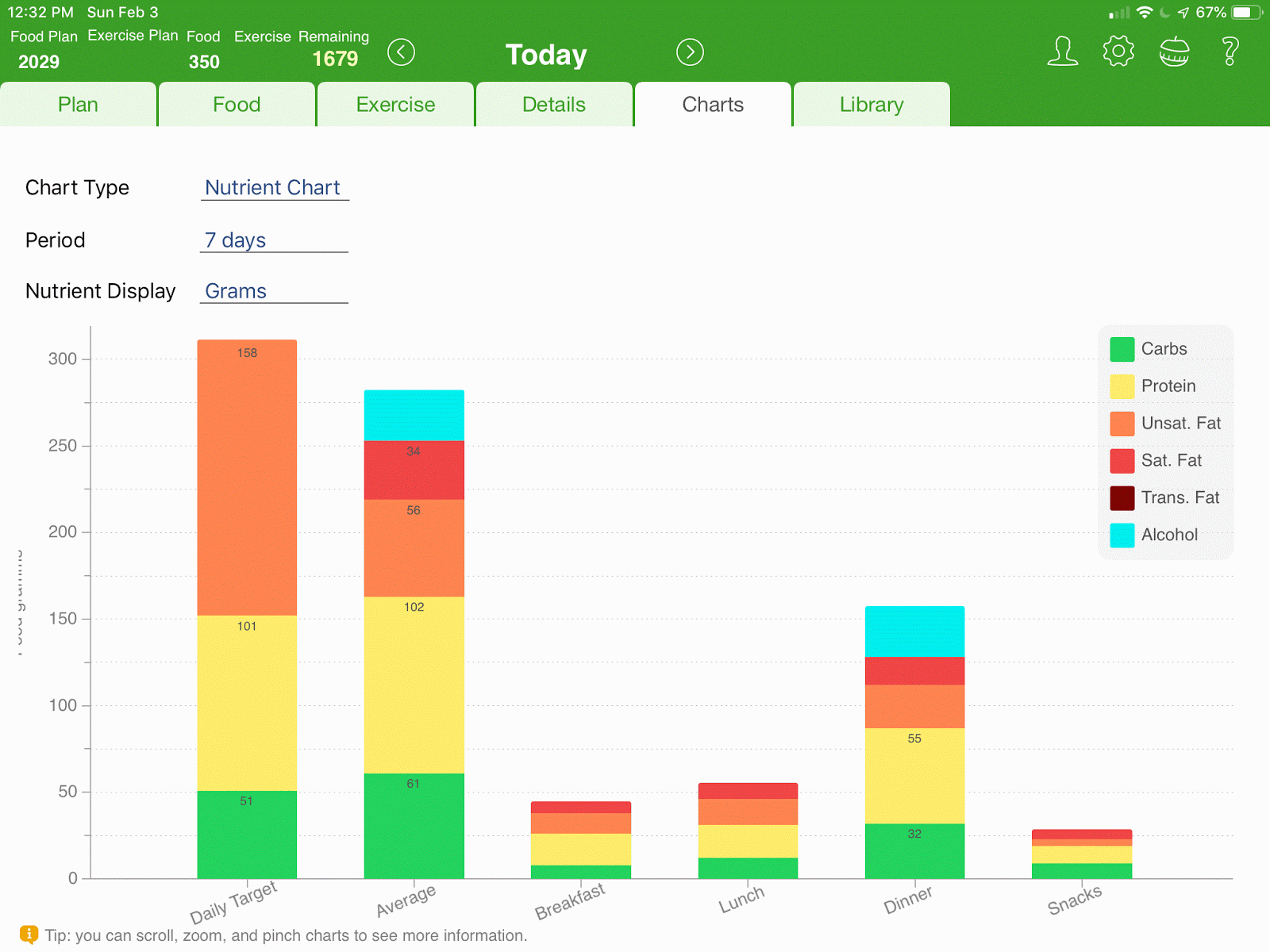The height and width of the screenshot is (952, 1270).
Task: Tap Average carbs segment 61
Action: (x=414, y=826)
